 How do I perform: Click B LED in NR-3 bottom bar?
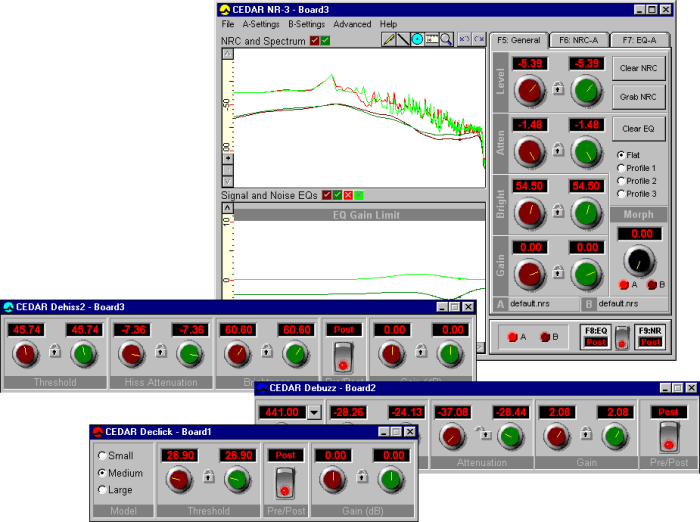(x=545, y=337)
